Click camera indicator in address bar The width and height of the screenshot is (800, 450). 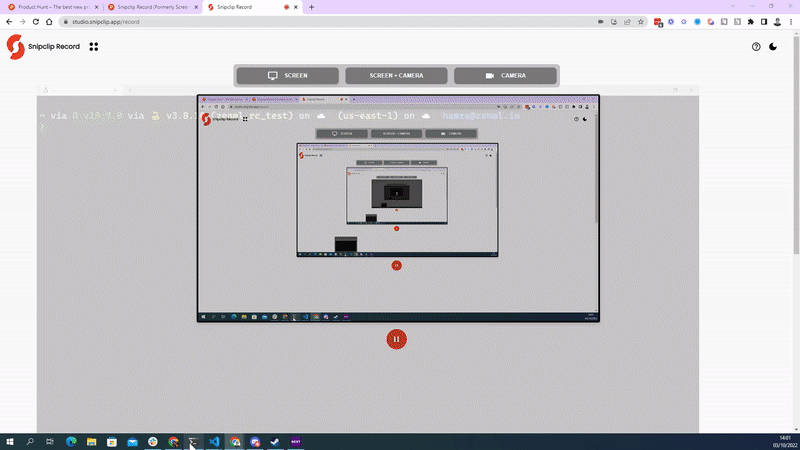601,22
